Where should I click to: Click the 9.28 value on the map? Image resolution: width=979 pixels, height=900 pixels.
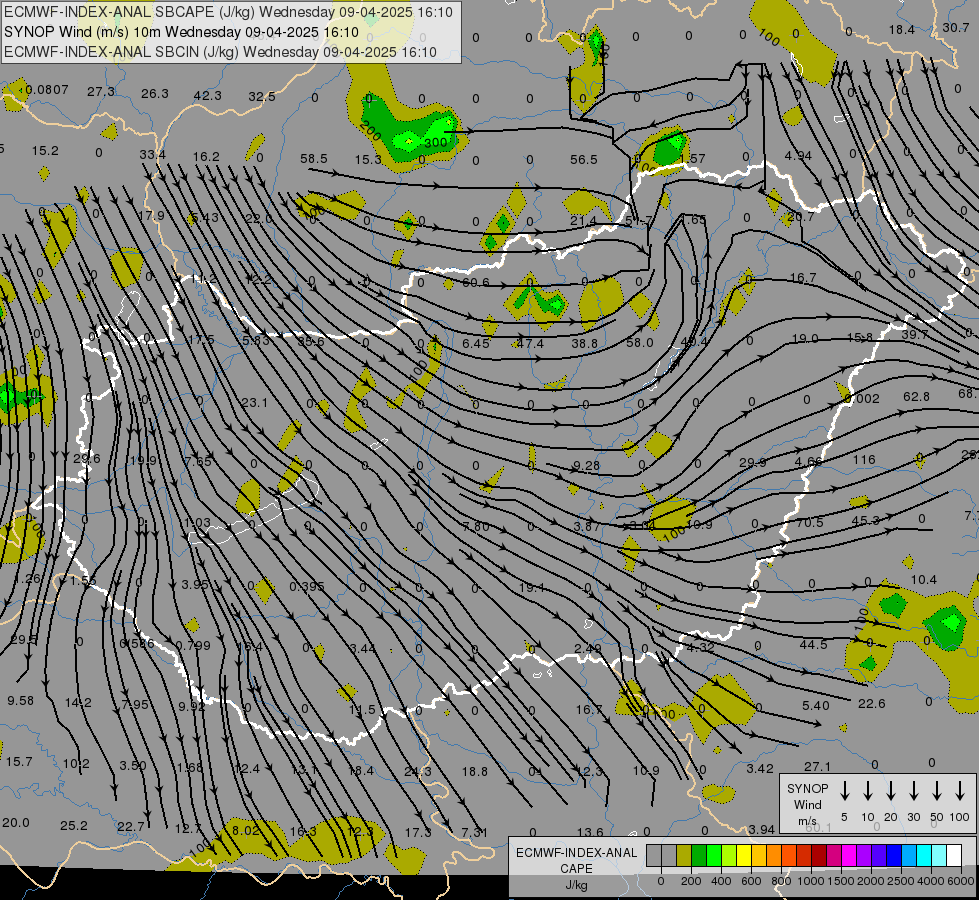pos(586,465)
